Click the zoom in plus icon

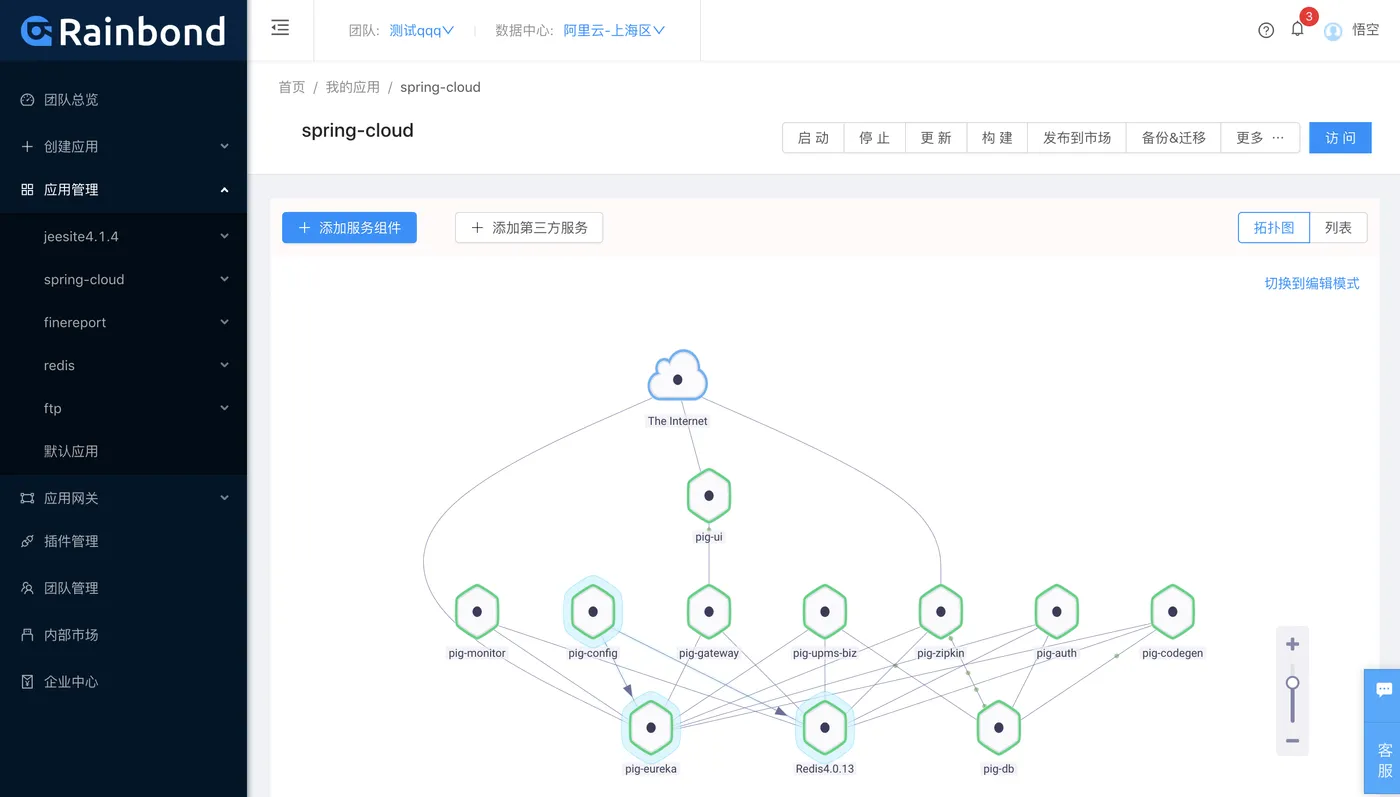click(1292, 644)
